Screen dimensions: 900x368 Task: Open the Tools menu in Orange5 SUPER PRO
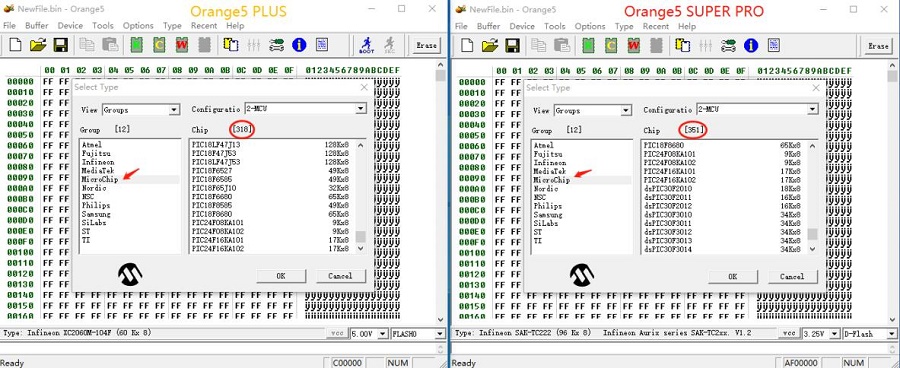click(x=554, y=26)
